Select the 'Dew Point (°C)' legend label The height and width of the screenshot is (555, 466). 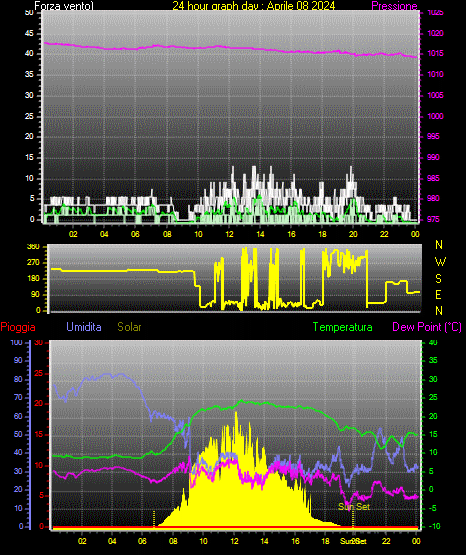point(427,327)
